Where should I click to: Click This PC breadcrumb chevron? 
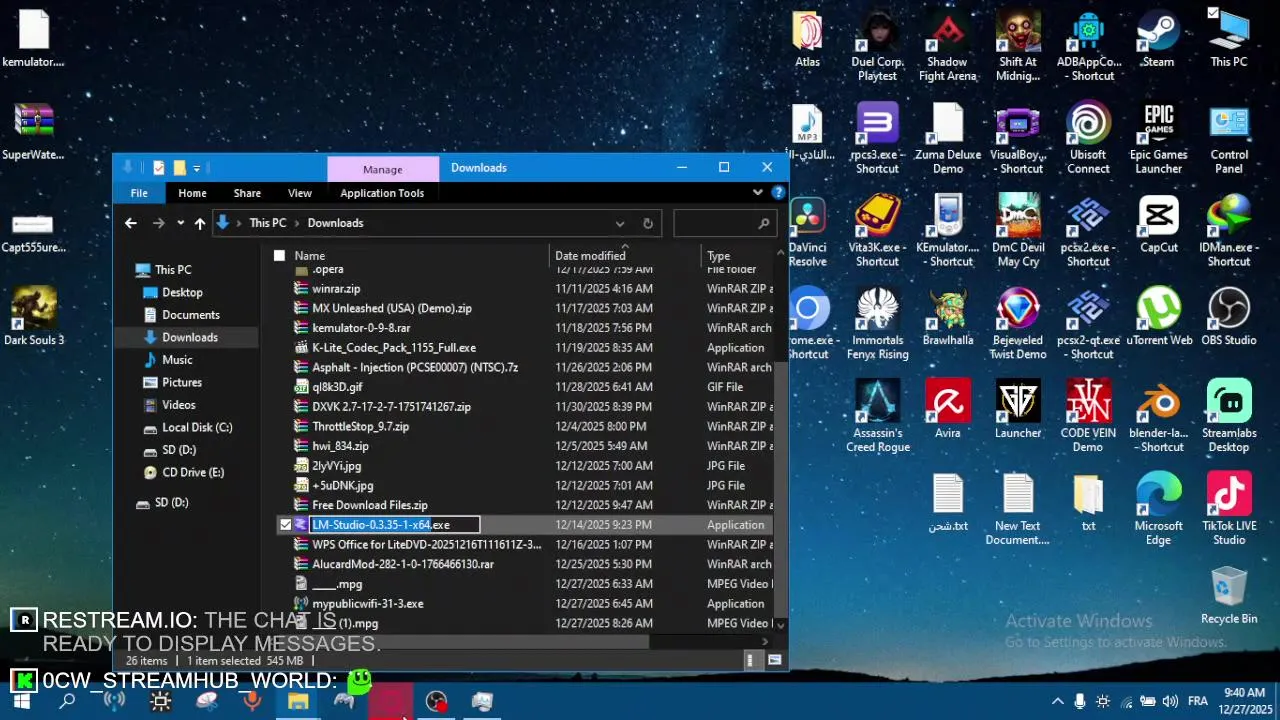point(297,223)
